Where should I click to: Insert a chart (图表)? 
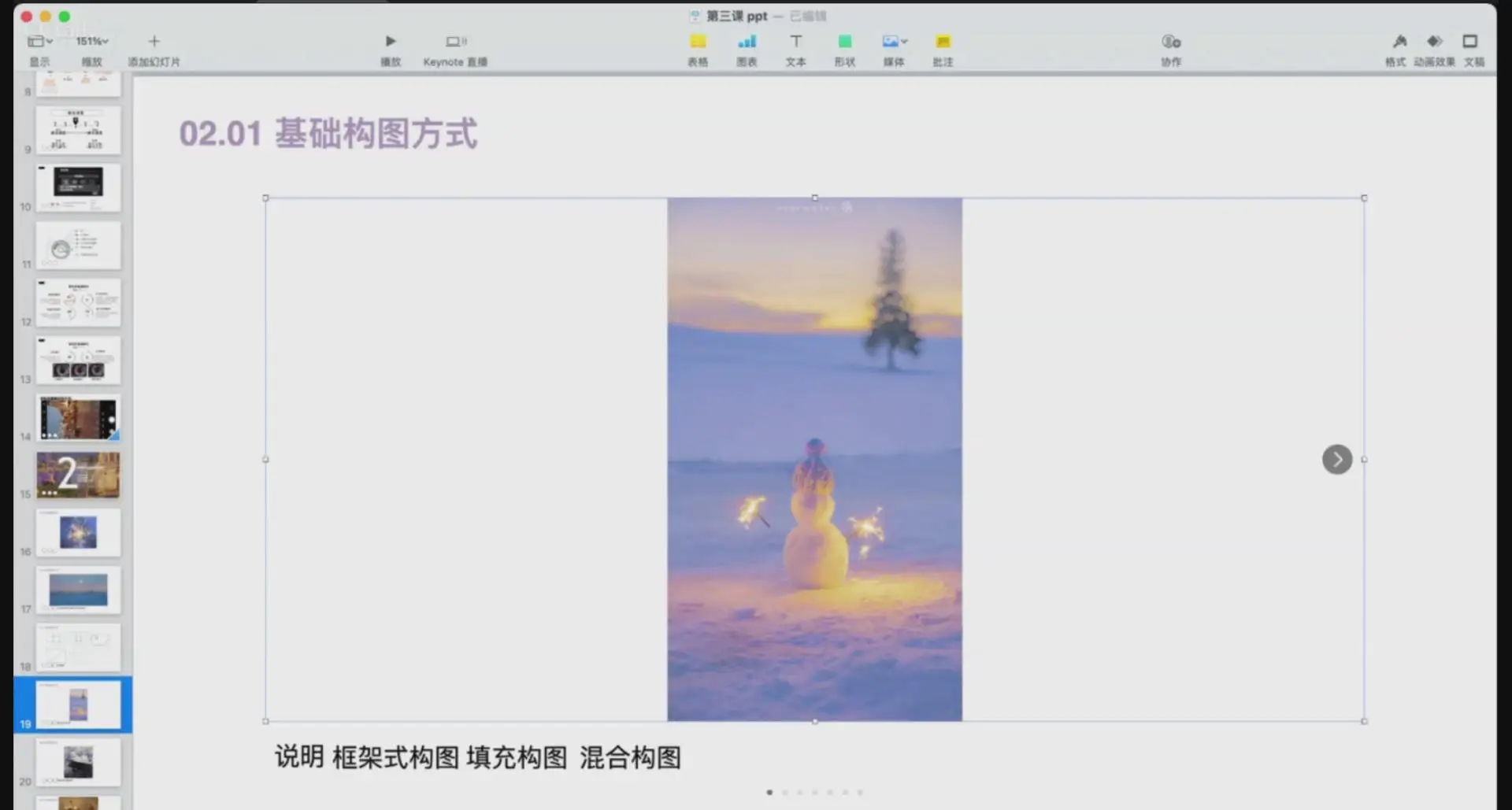click(747, 41)
